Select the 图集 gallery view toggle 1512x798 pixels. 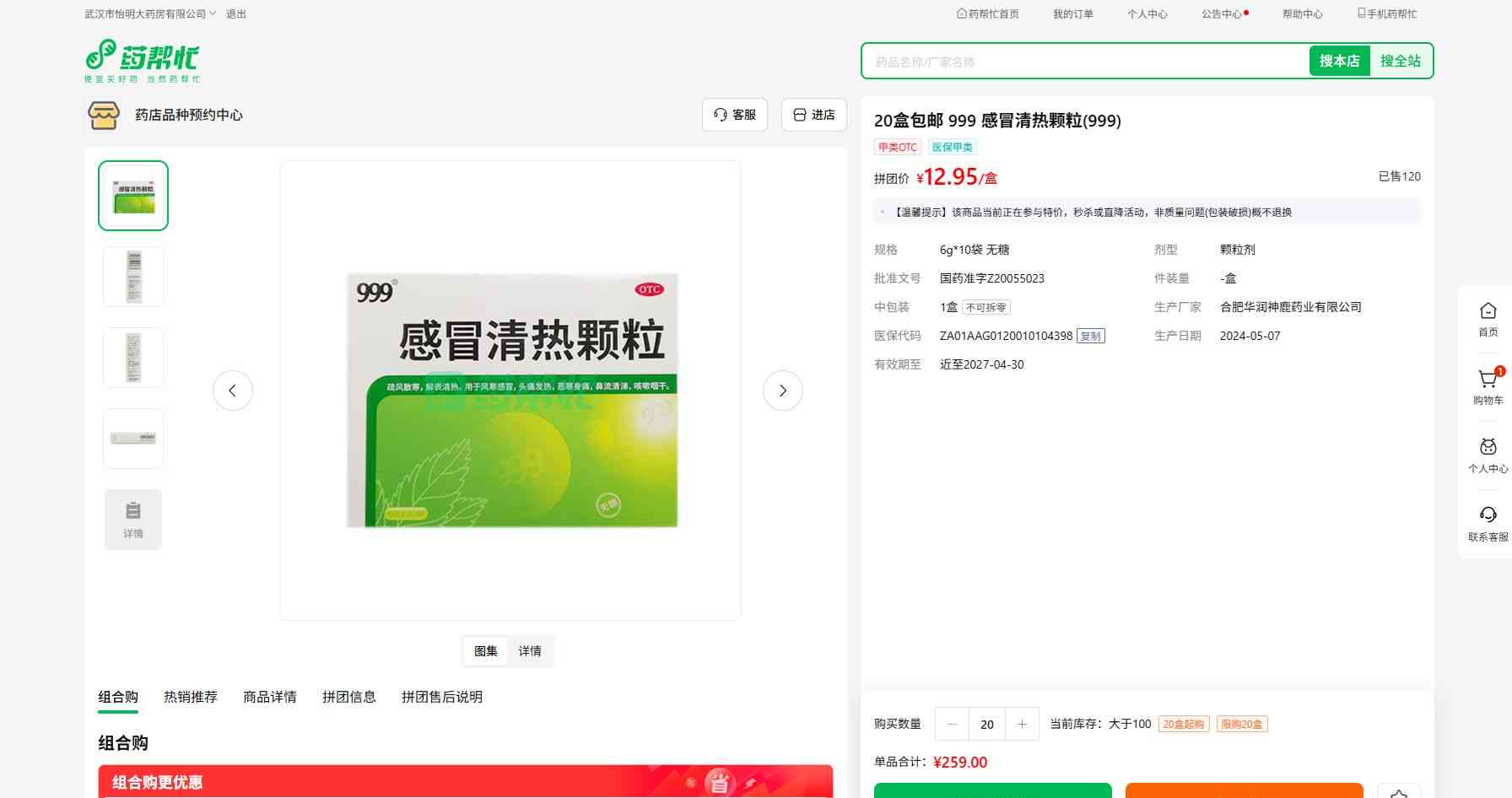[486, 651]
